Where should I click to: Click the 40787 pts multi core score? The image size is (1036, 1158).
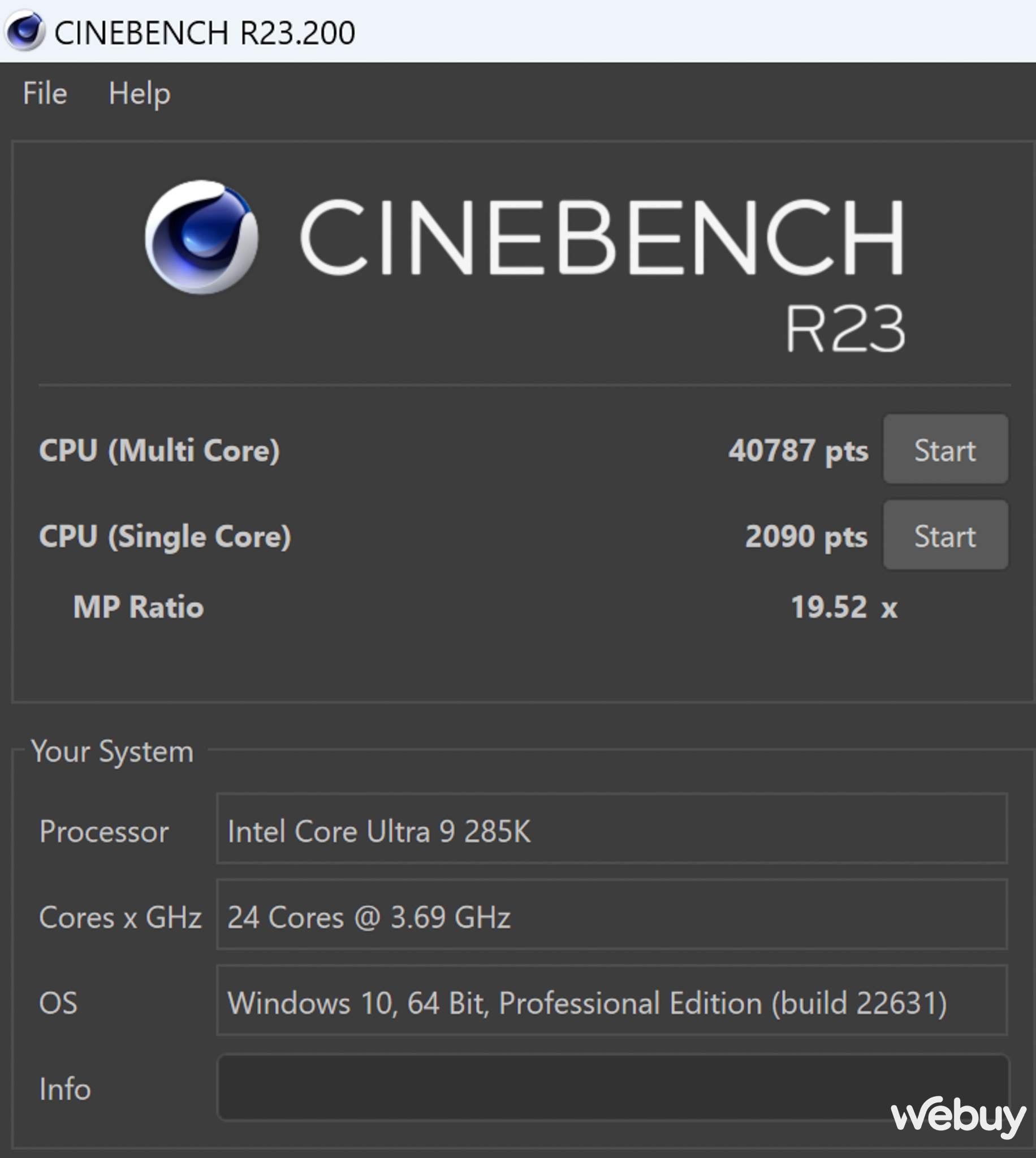[x=798, y=451]
